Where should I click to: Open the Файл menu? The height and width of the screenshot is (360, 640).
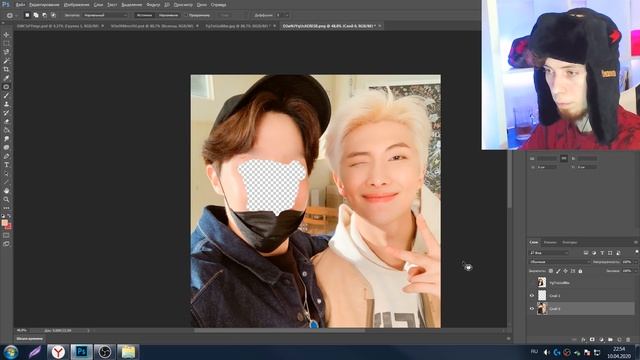tap(20, 5)
